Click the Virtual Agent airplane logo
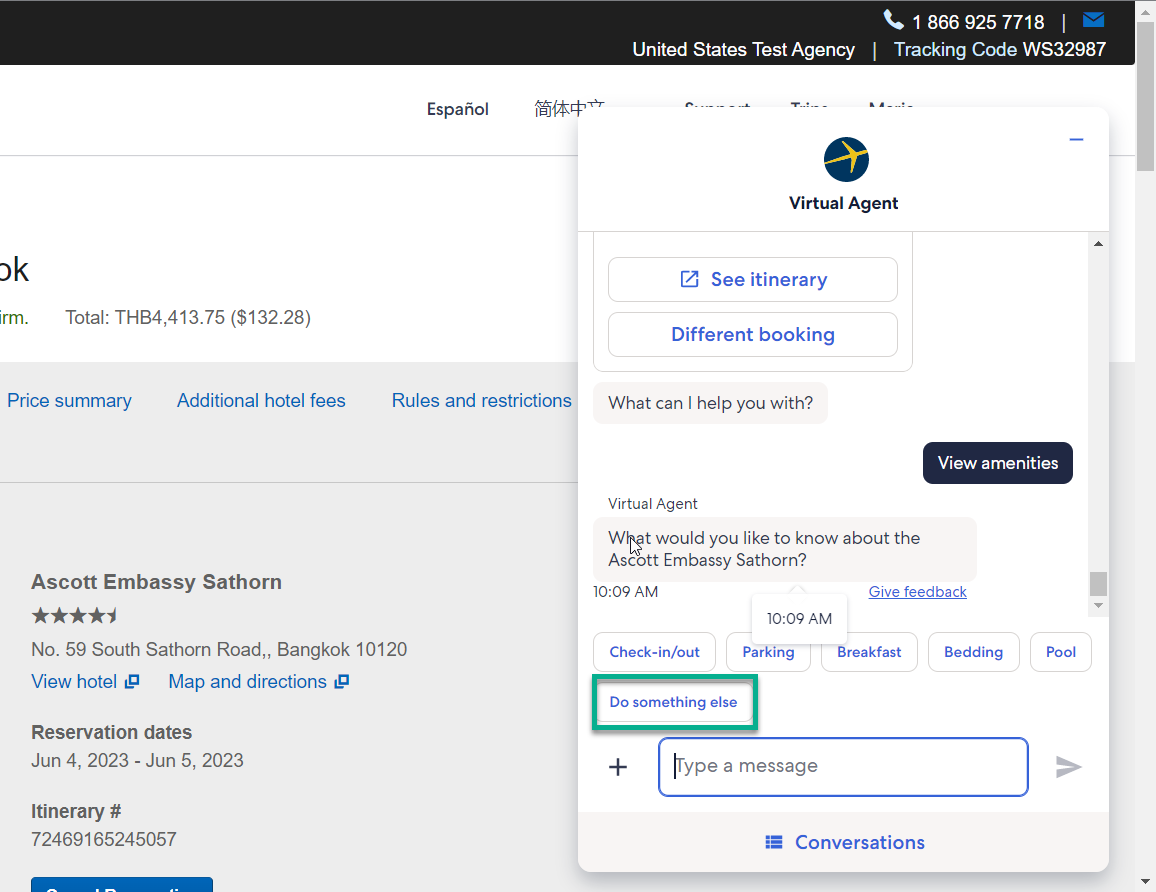The width and height of the screenshot is (1156, 892). (x=846, y=159)
